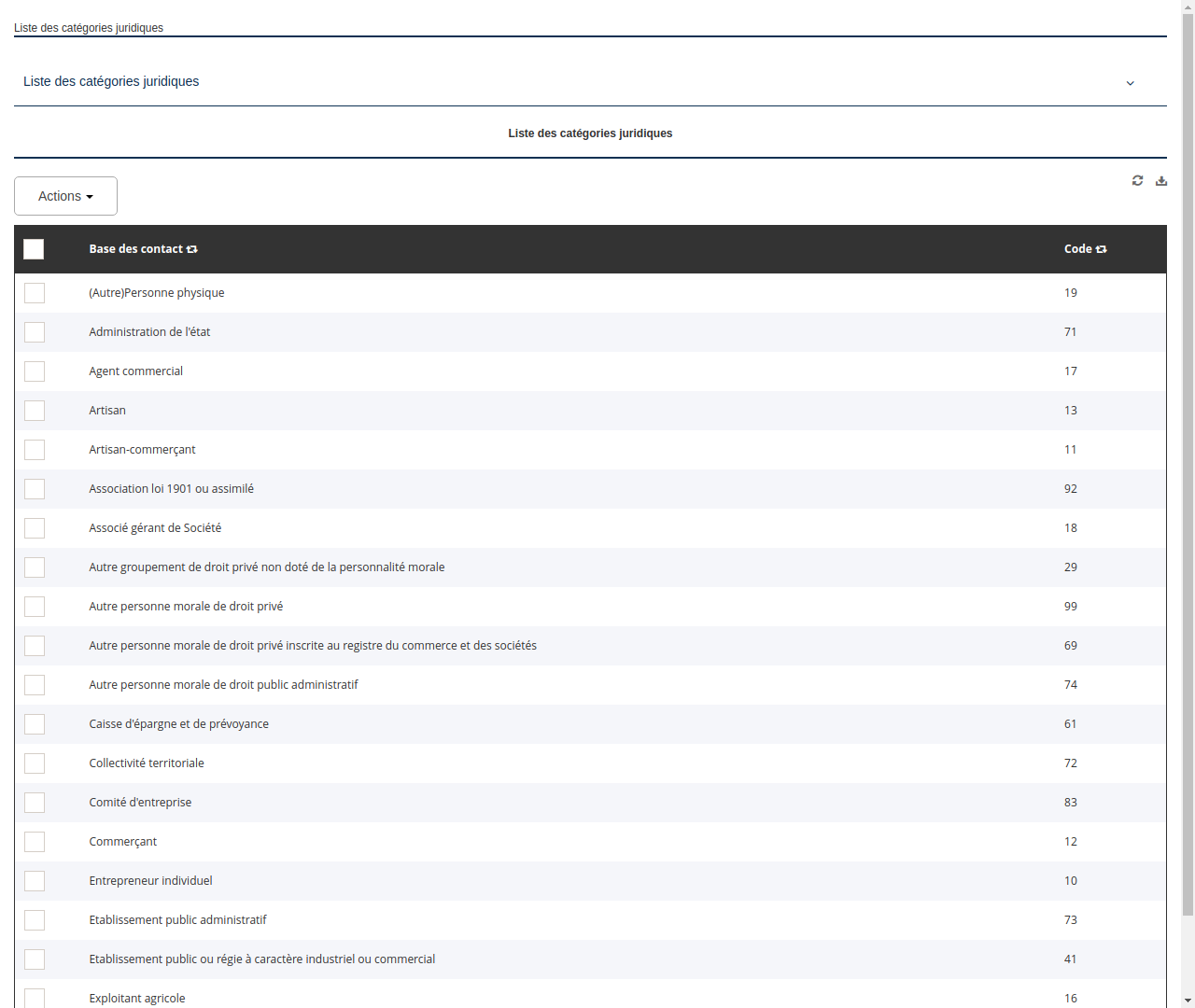Click the Liste des catégories juridiques breadcrumb

coord(88,28)
